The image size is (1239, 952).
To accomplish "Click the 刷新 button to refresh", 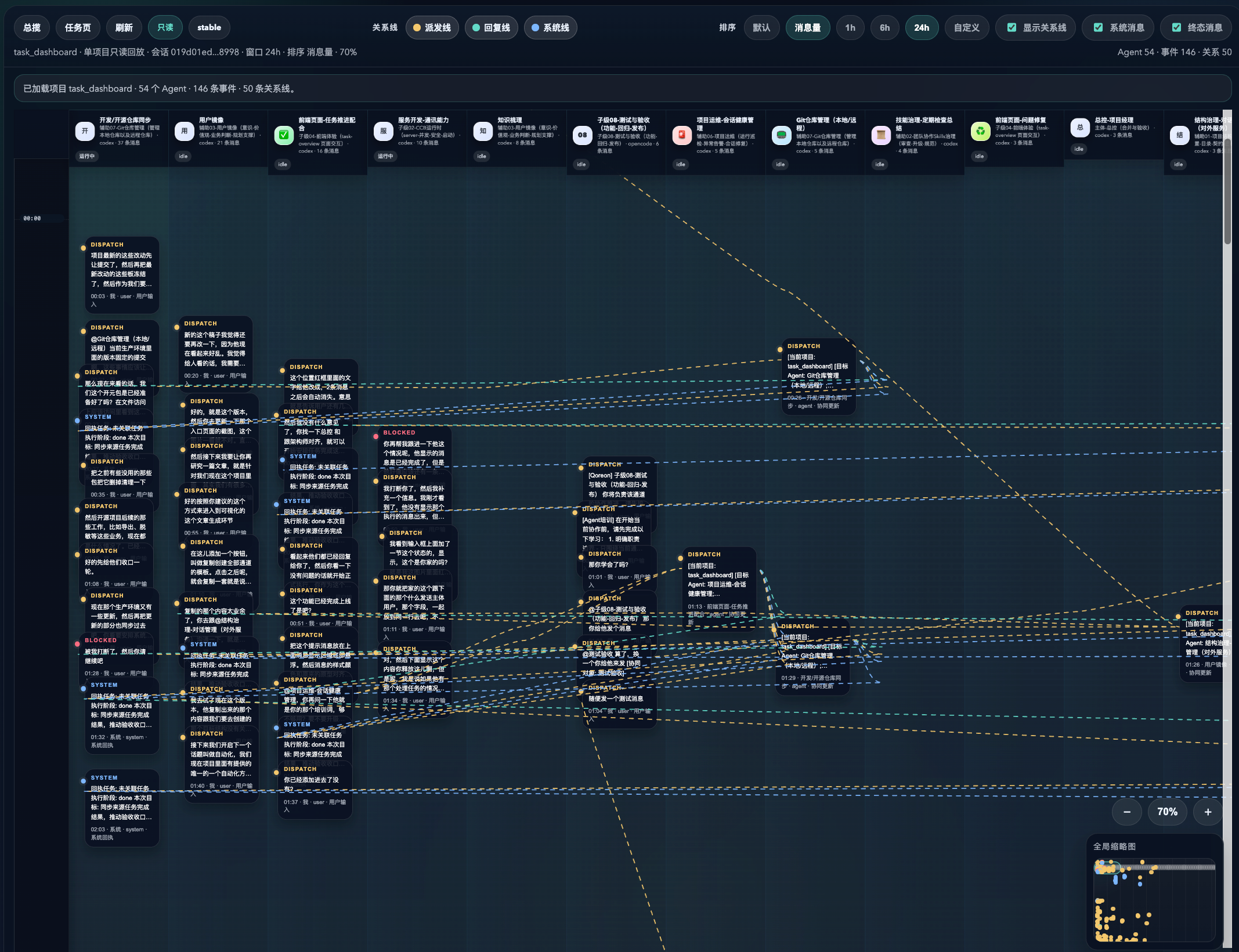I will 123,27.
